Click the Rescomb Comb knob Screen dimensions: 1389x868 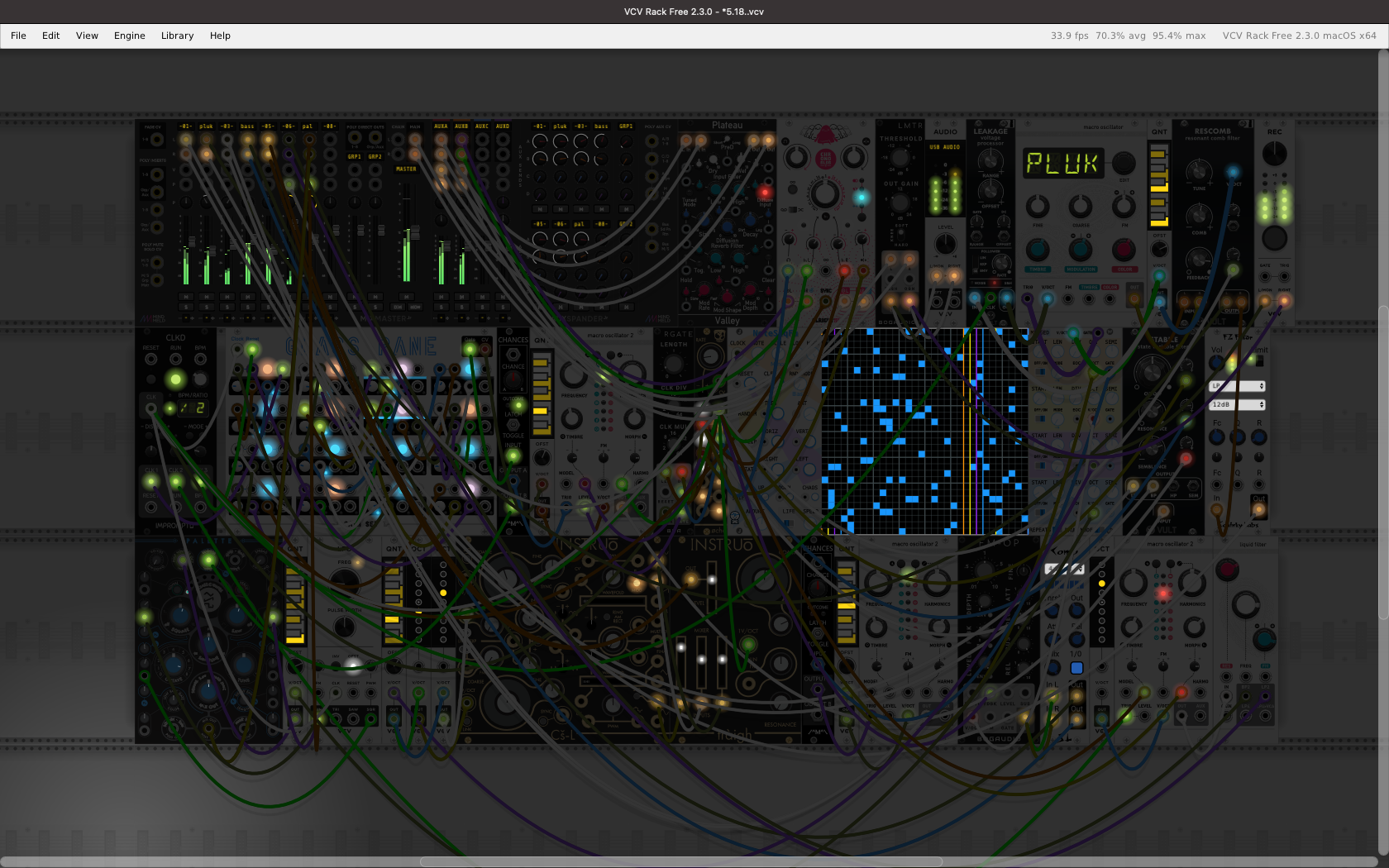coord(1199,216)
